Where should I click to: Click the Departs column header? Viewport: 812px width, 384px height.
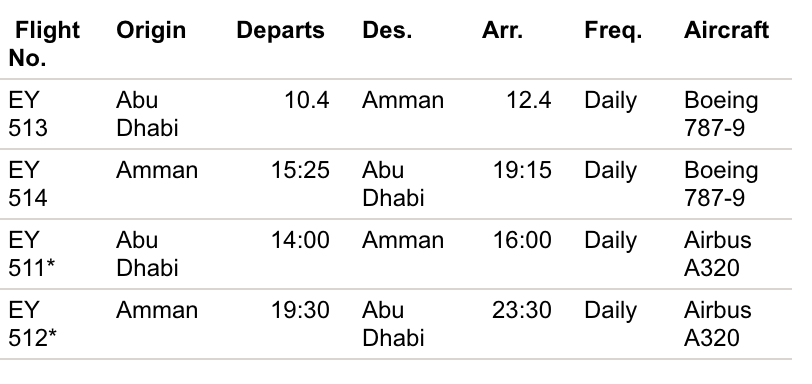[x=280, y=31]
